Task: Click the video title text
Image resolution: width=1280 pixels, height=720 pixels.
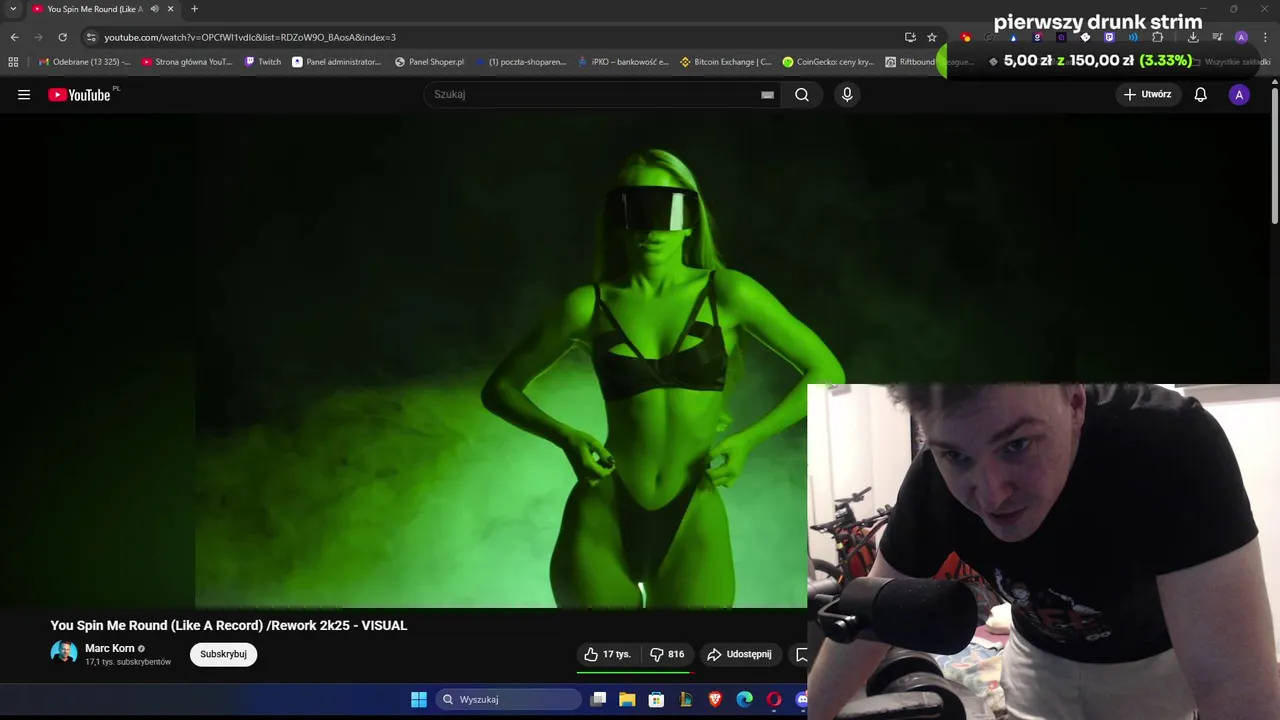Action: (229, 625)
